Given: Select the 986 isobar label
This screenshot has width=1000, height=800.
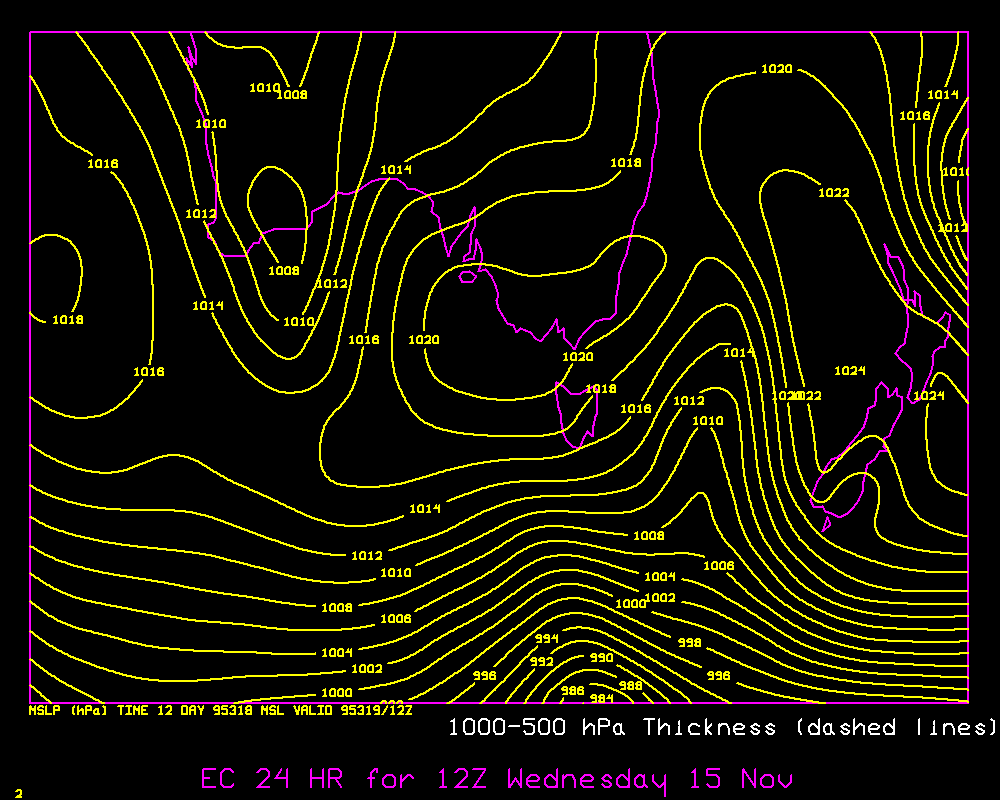Looking at the screenshot, I should pyautogui.click(x=572, y=690).
